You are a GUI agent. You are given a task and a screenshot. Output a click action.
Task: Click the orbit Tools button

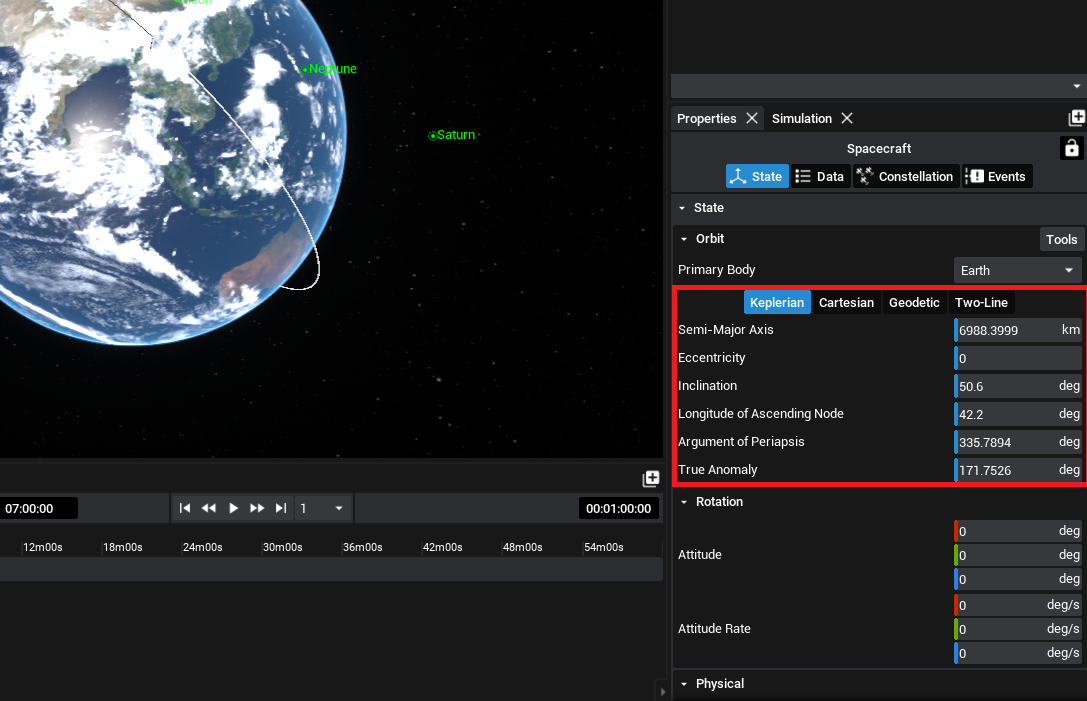tap(1061, 239)
